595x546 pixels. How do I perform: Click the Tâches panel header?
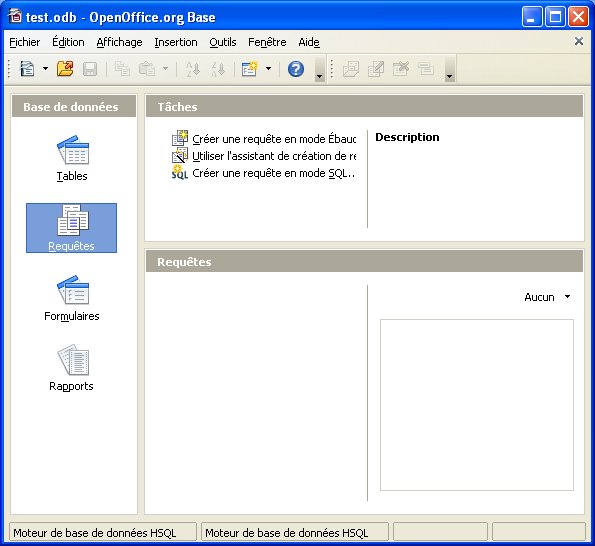[364, 107]
